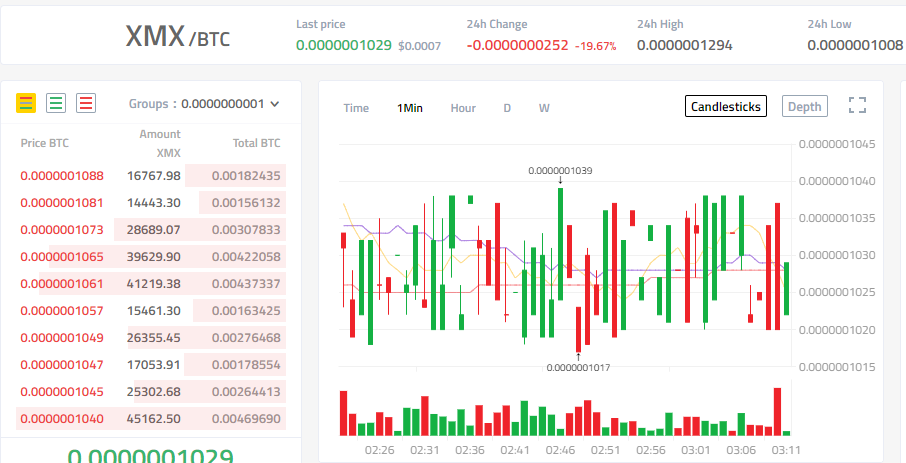Select sell order at price 0.0000001057
The height and width of the screenshot is (463, 906).
pyautogui.click(x=151, y=310)
